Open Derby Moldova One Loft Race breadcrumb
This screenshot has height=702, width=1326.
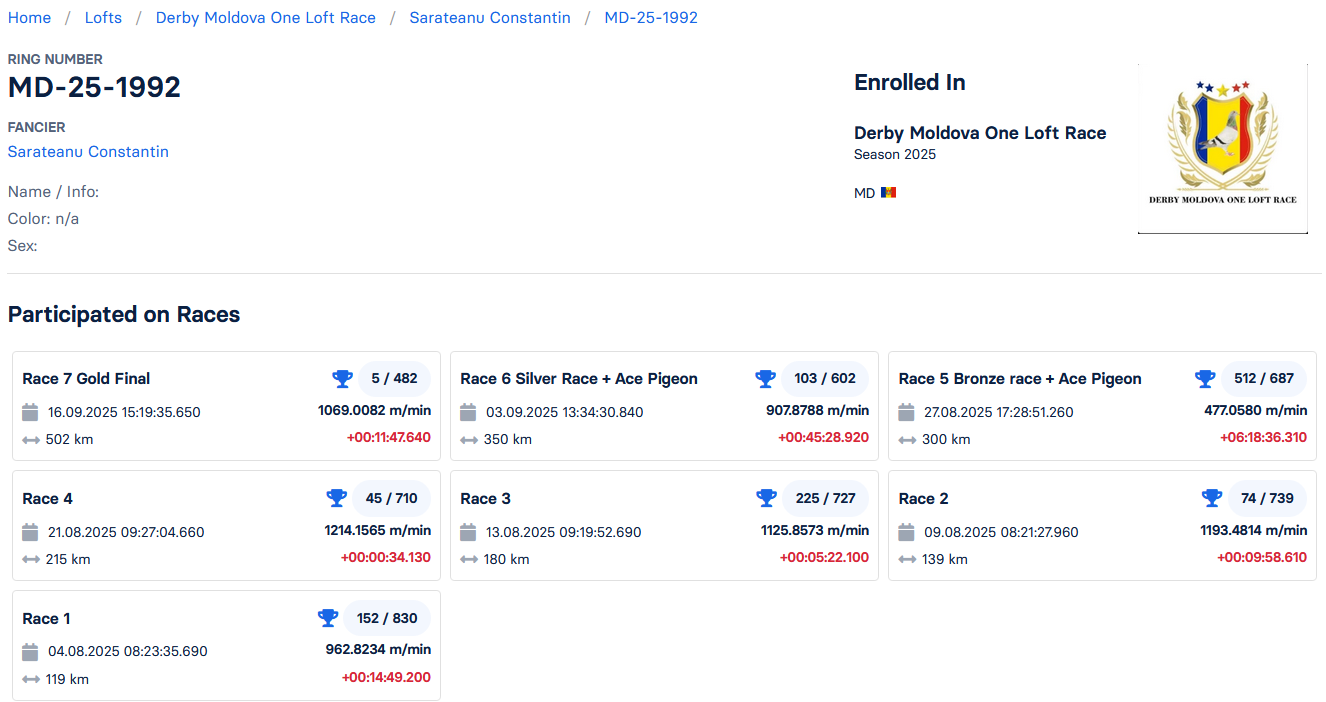click(x=266, y=18)
